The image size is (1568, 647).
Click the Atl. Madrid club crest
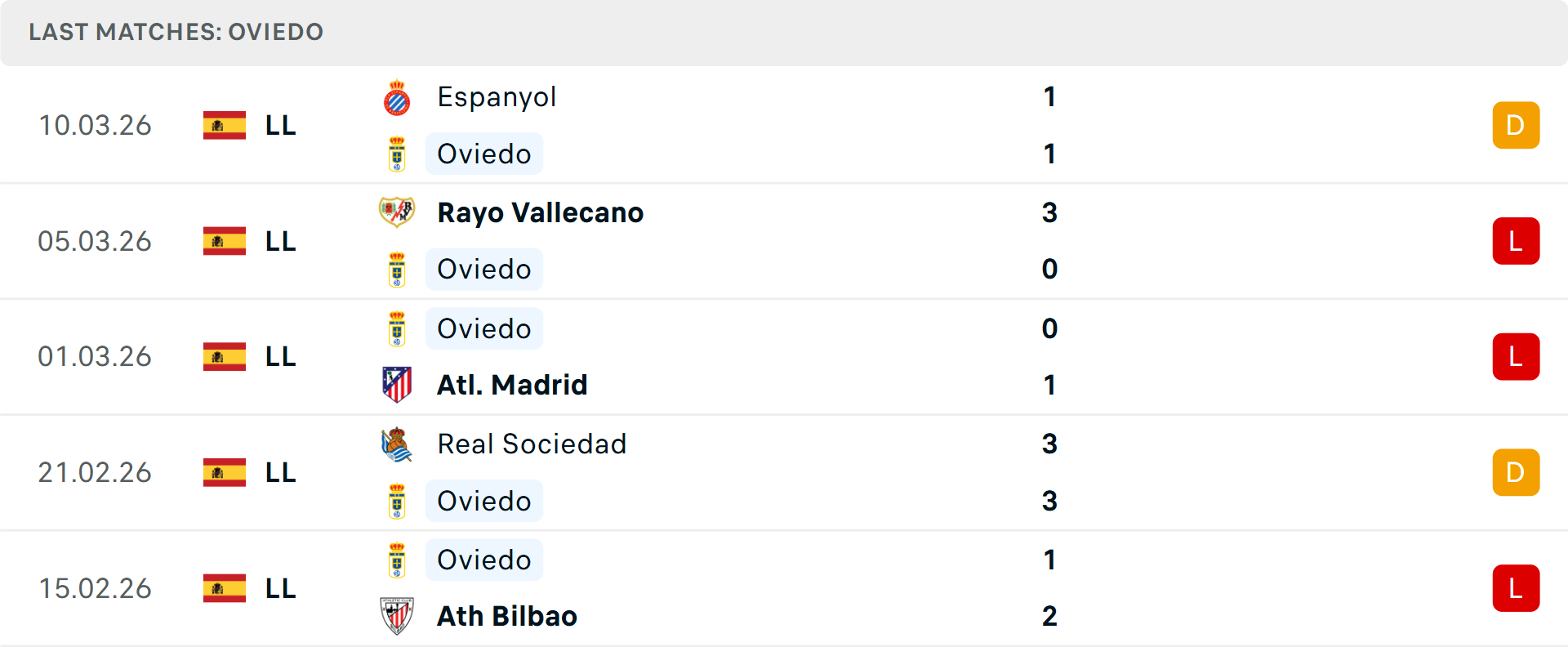397,385
